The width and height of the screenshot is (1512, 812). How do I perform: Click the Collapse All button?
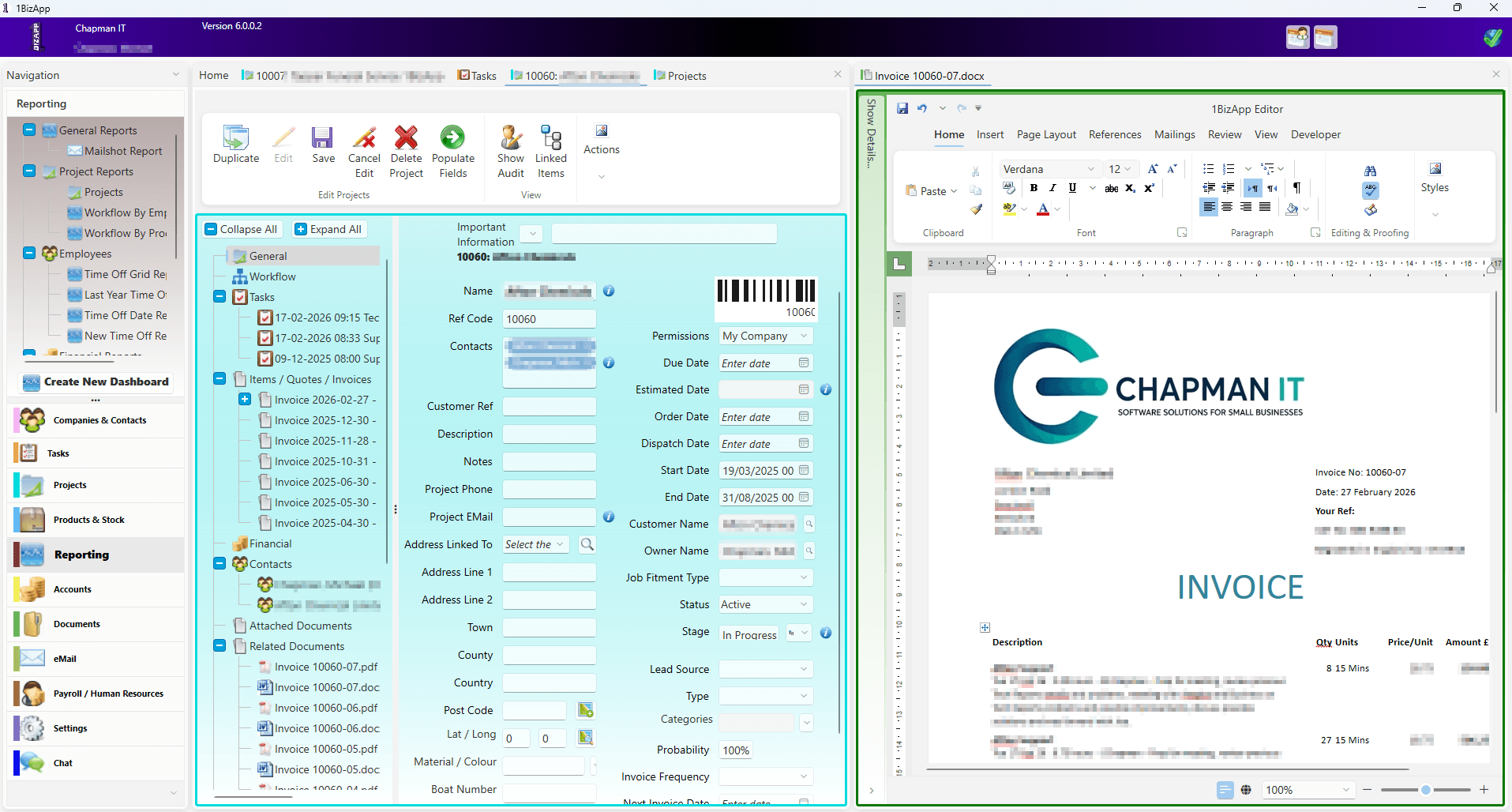point(242,229)
